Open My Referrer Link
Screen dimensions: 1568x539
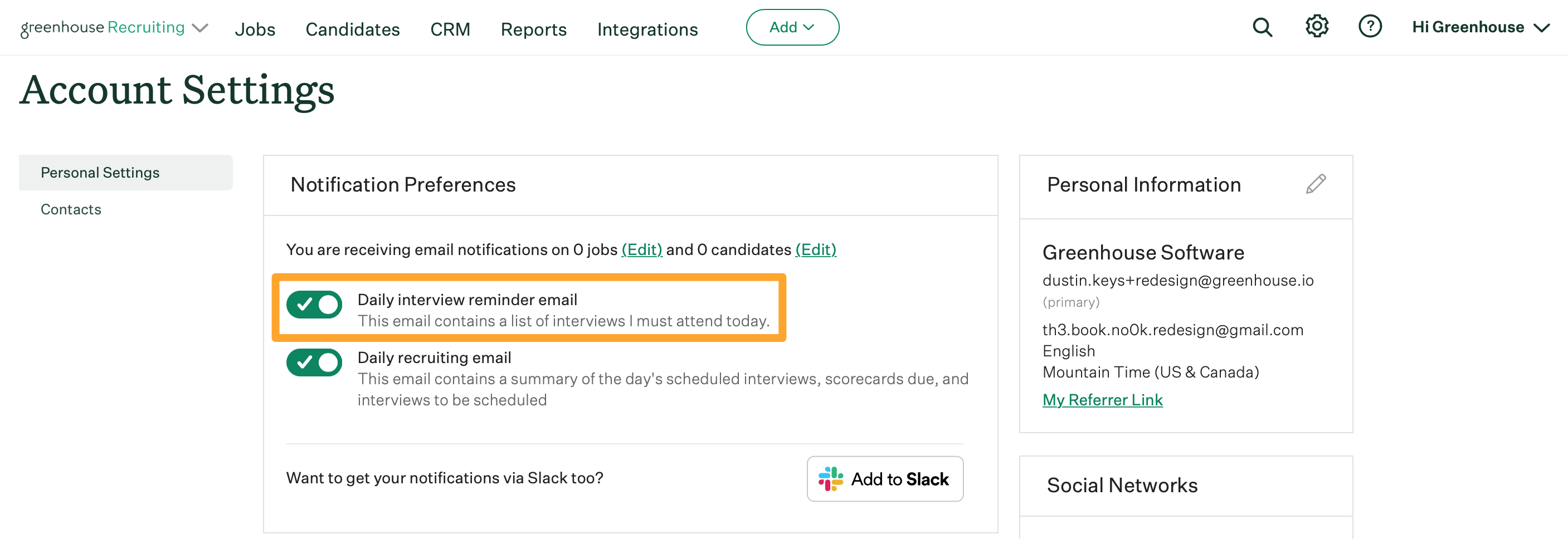tap(1102, 400)
